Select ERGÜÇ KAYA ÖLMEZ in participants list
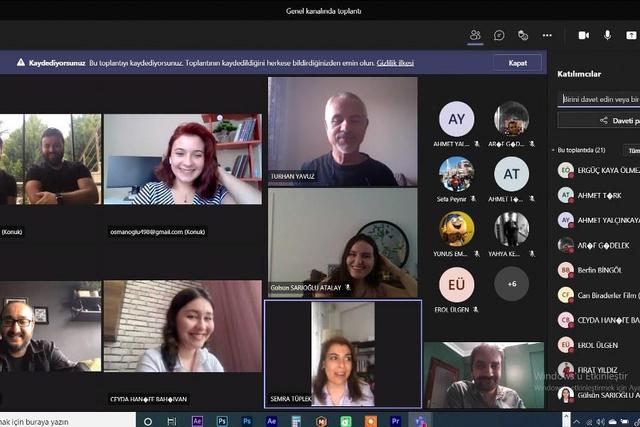Viewport: 640px width, 427px height. click(599, 170)
